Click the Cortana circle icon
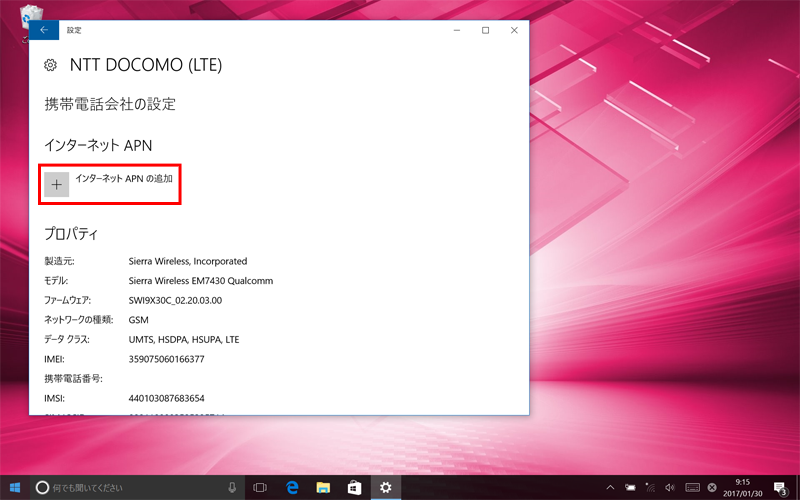This screenshot has height=500, width=800. [42, 488]
